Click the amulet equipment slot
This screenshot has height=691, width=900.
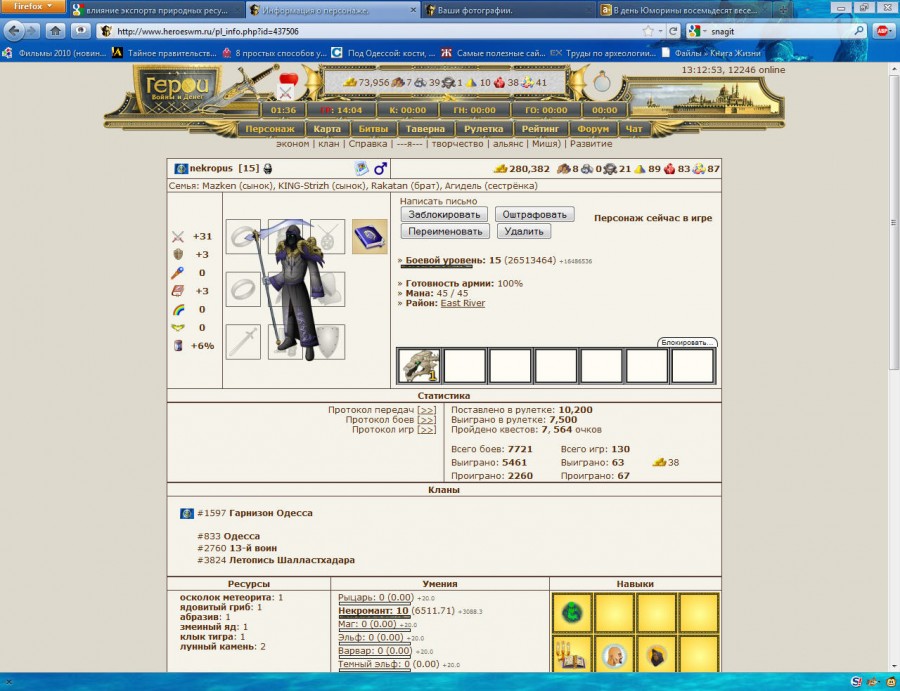click(x=328, y=236)
